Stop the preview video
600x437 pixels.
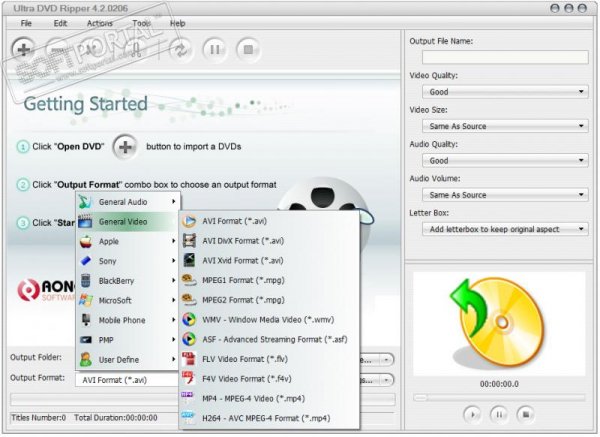[526, 414]
